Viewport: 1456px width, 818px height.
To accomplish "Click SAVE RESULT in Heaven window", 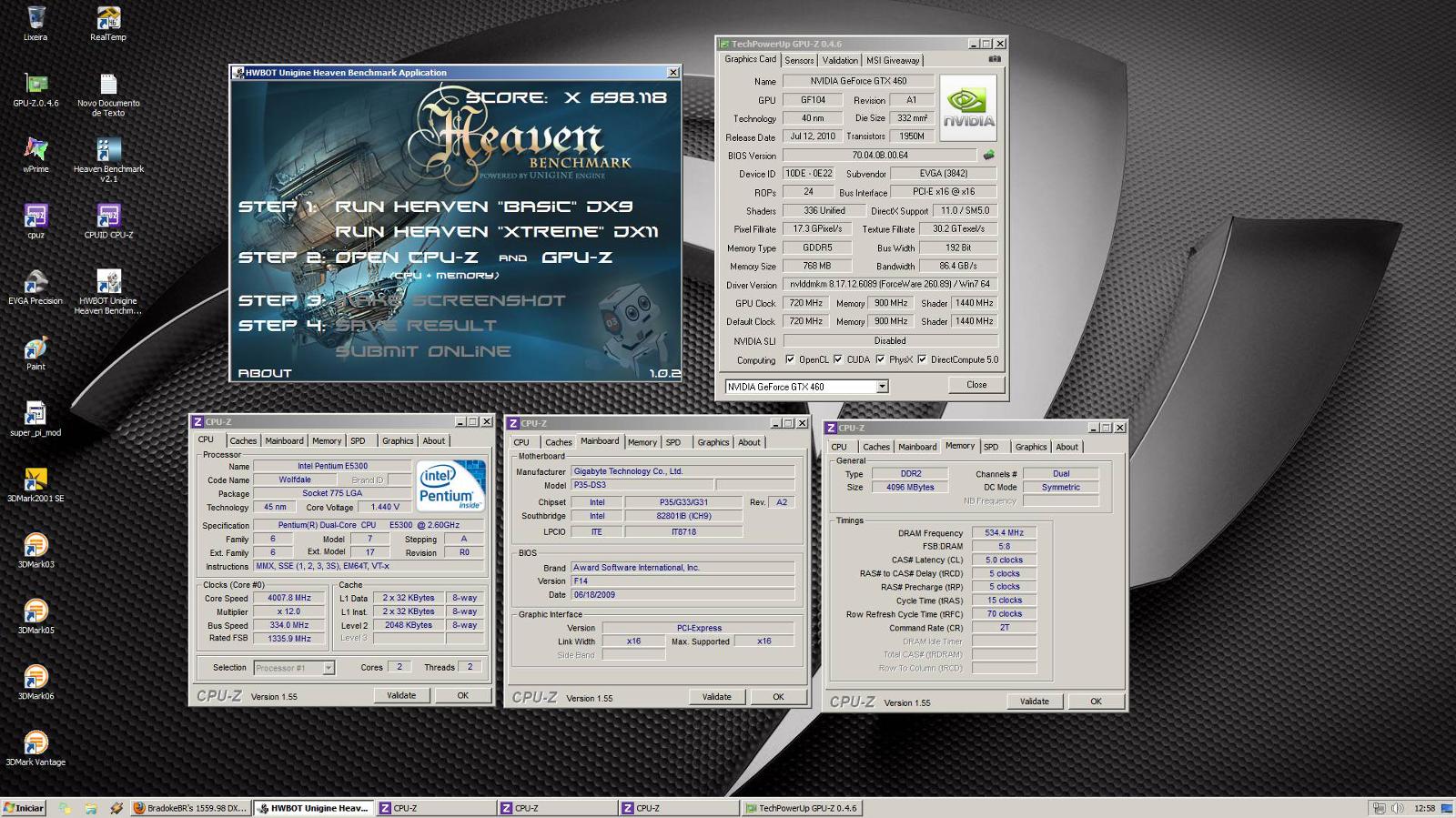I will point(416,326).
